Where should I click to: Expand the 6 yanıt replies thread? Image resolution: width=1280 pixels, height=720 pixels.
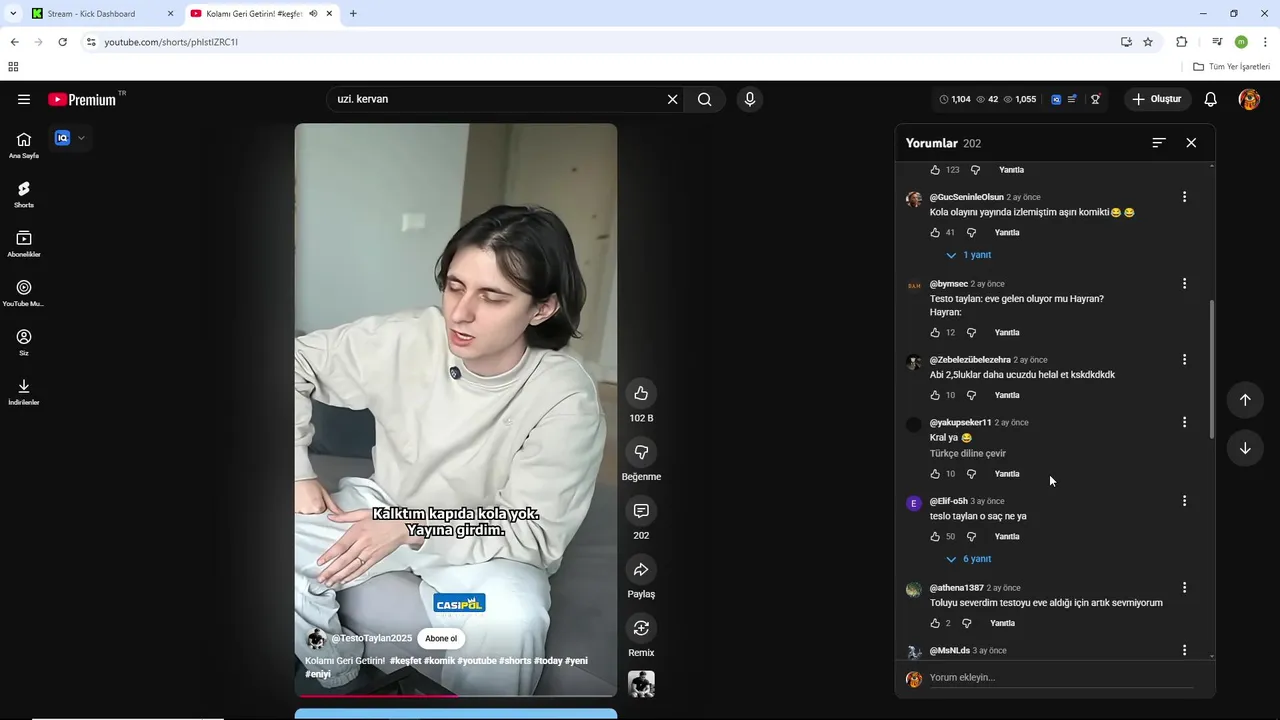[969, 559]
